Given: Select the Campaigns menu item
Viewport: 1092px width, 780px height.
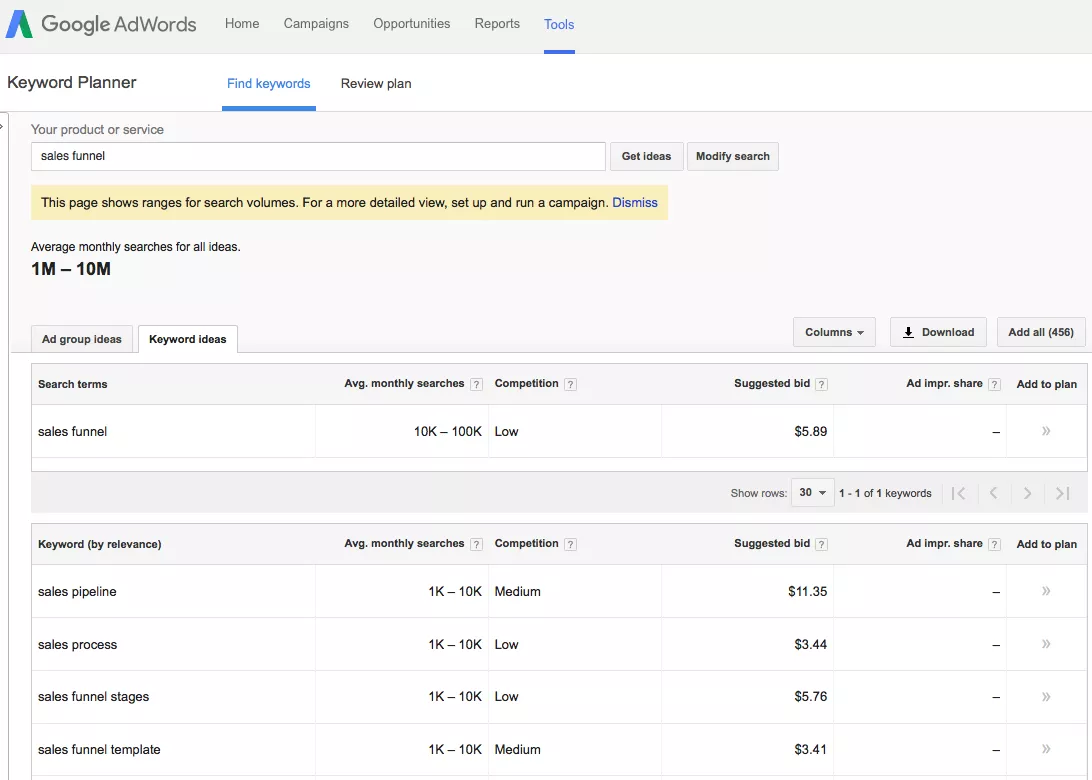Looking at the screenshot, I should click(x=316, y=23).
